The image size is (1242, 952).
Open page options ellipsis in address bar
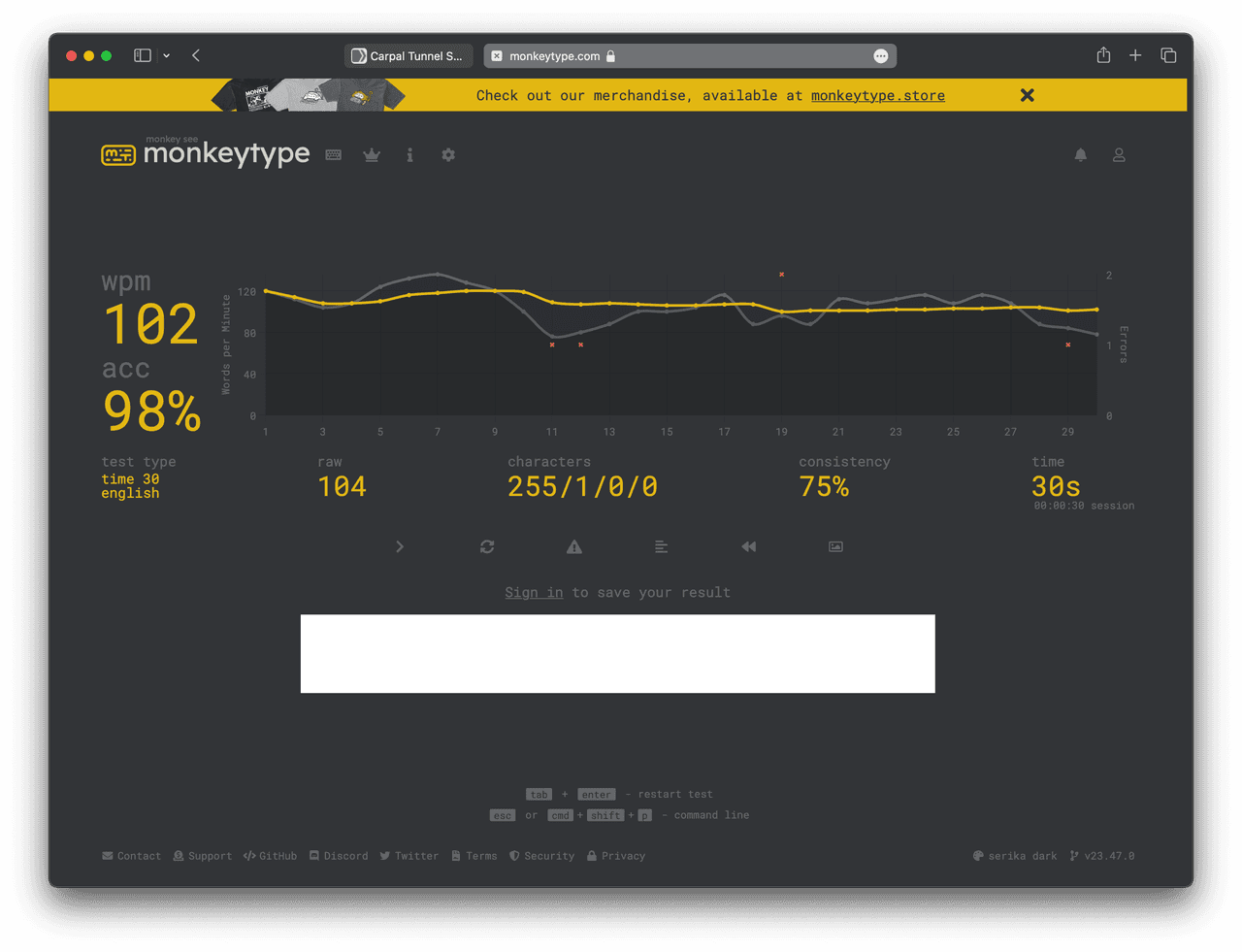[x=881, y=56]
